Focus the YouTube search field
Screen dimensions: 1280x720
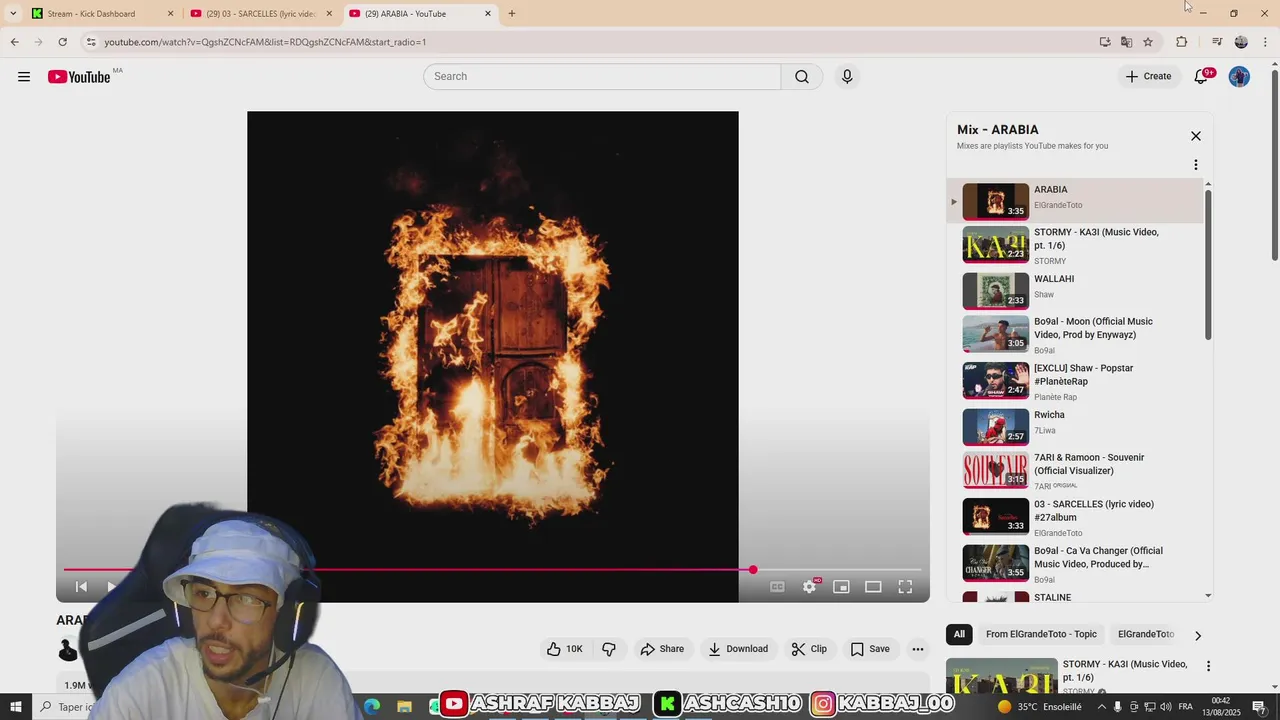[602, 77]
